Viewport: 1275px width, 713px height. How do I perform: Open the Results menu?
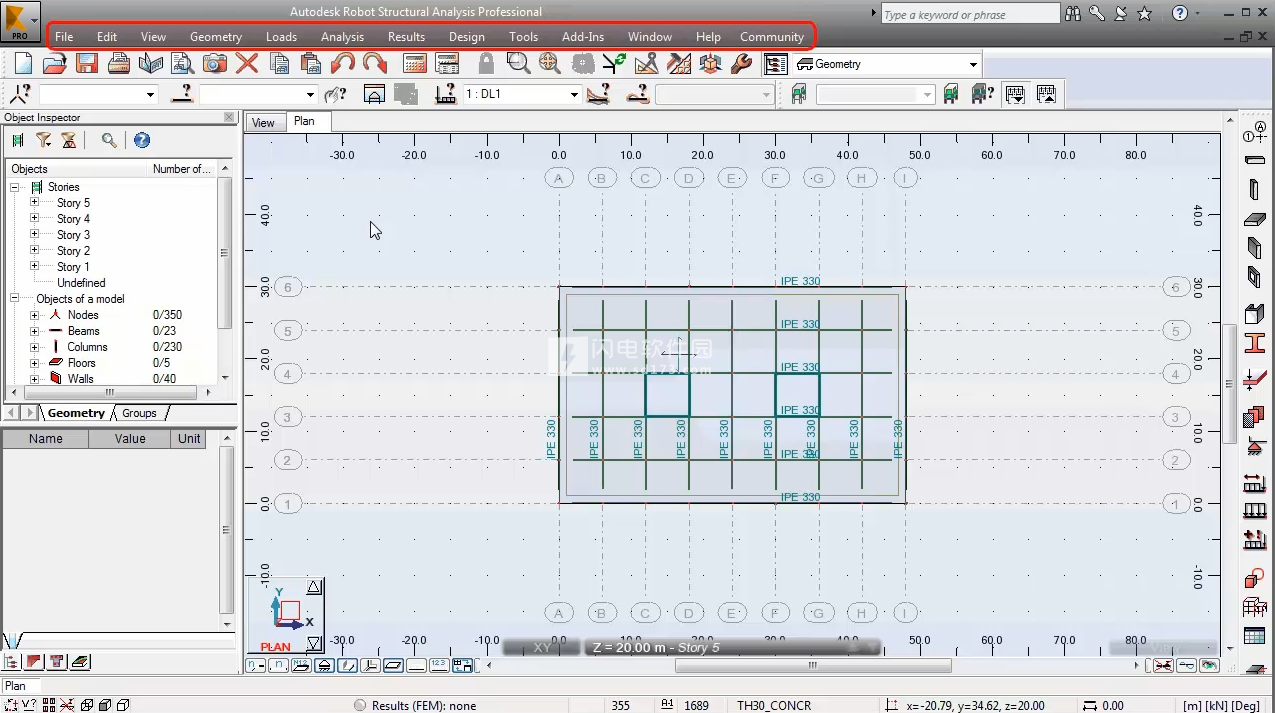(x=406, y=36)
